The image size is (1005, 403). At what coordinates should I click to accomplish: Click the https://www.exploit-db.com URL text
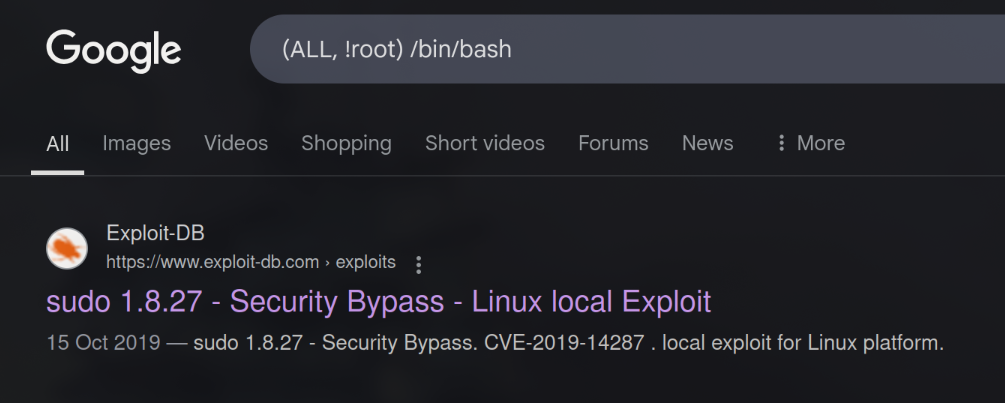(212, 262)
